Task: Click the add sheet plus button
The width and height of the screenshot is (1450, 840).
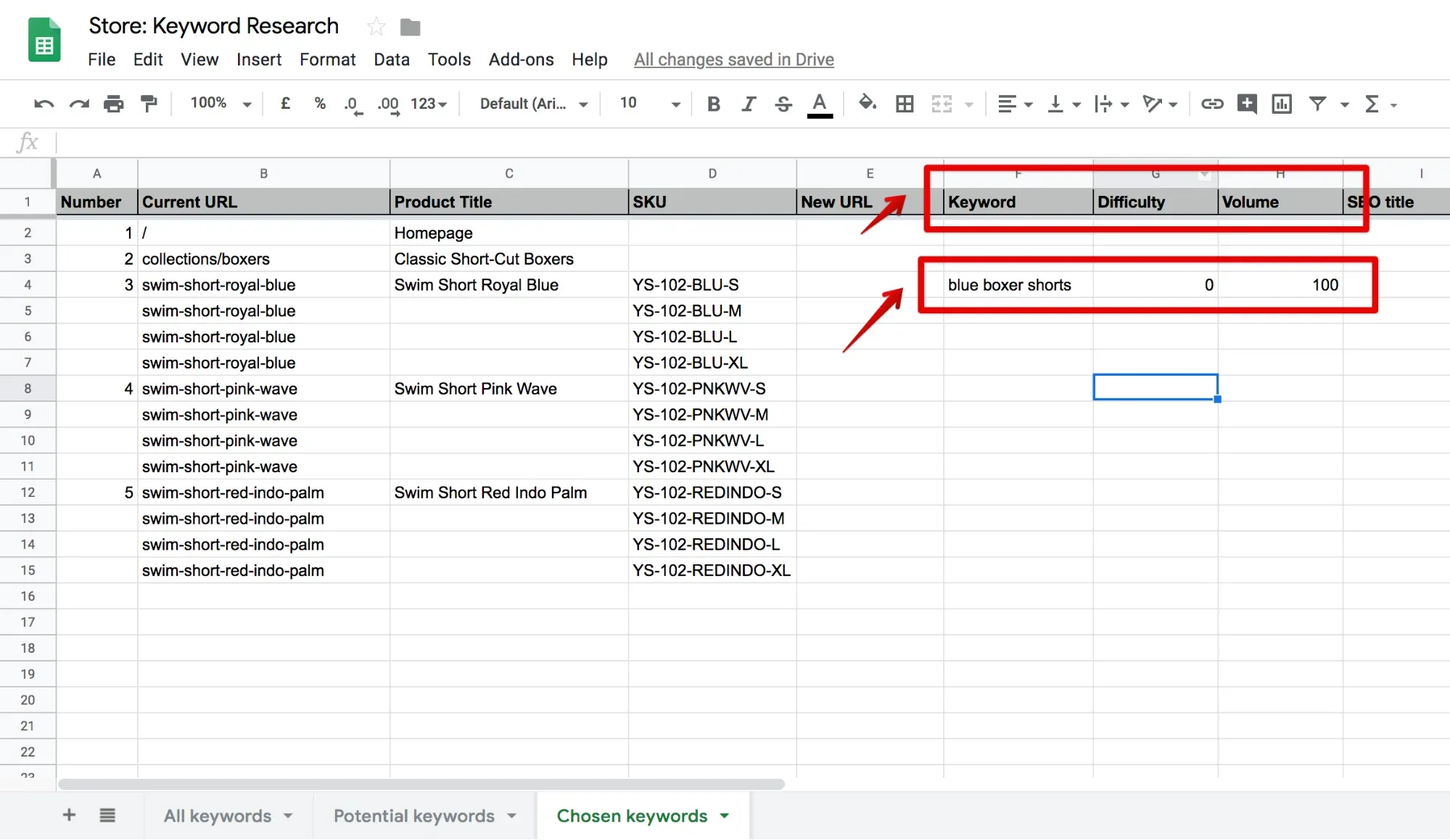Action: 69,815
